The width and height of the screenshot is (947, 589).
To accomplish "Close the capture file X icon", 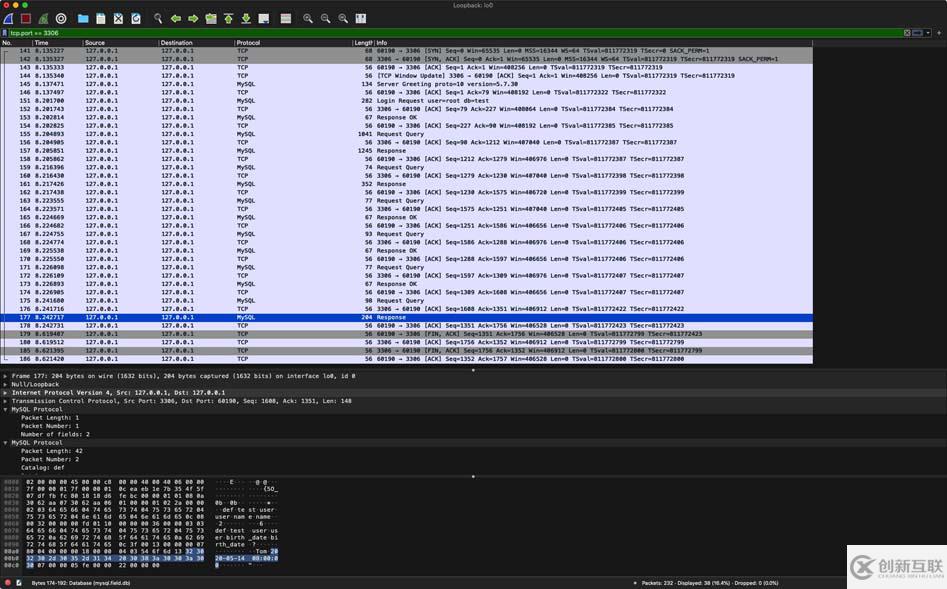I will [x=118, y=19].
